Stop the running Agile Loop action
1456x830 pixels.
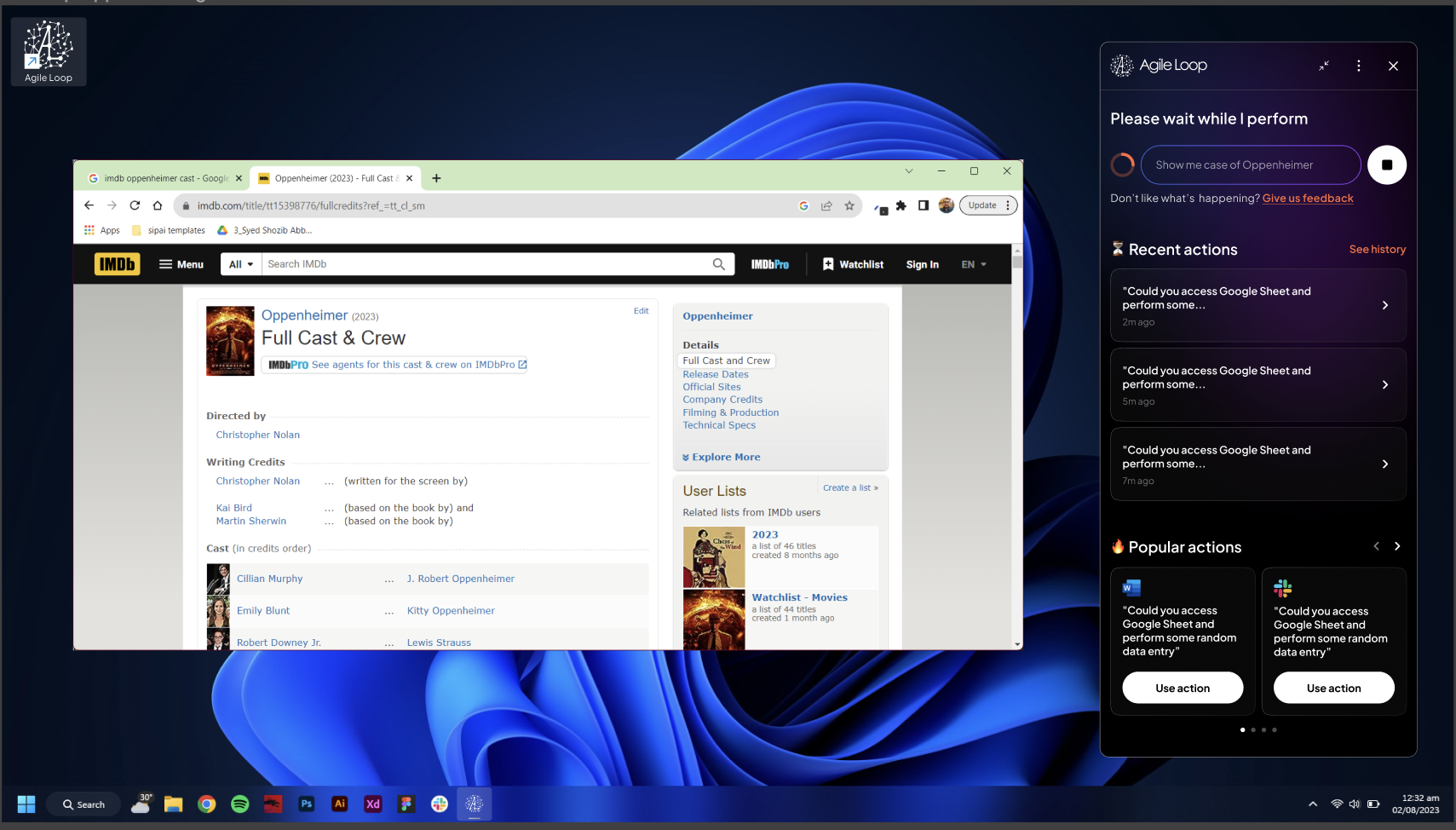[x=1387, y=164]
